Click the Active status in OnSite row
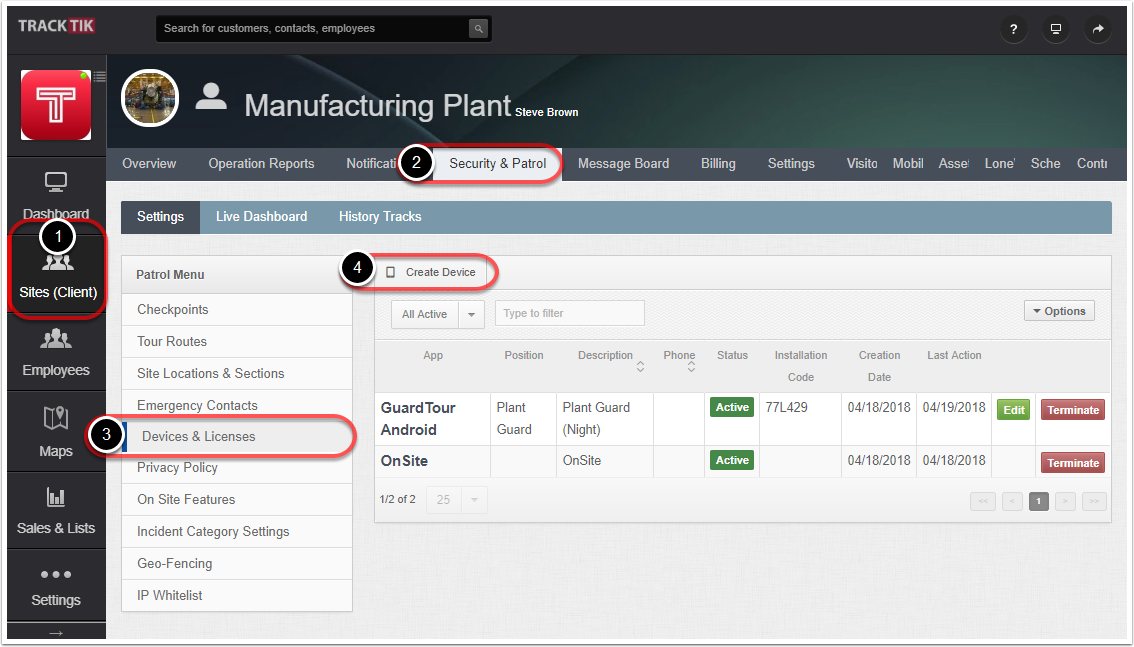The height and width of the screenshot is (647, 1134). (732, 460)
